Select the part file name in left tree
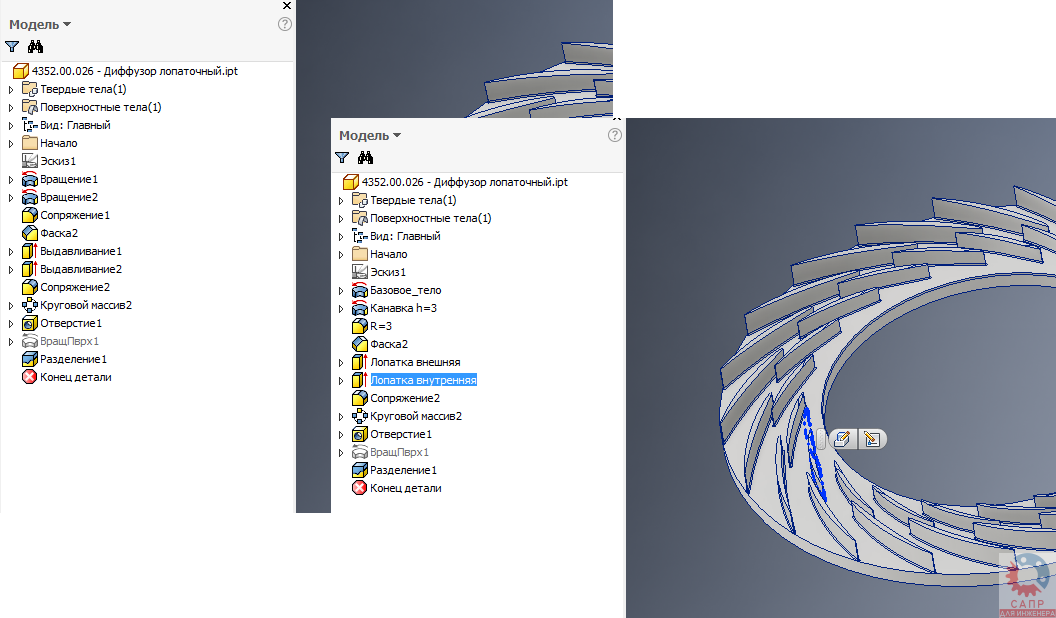 [135, 71]
